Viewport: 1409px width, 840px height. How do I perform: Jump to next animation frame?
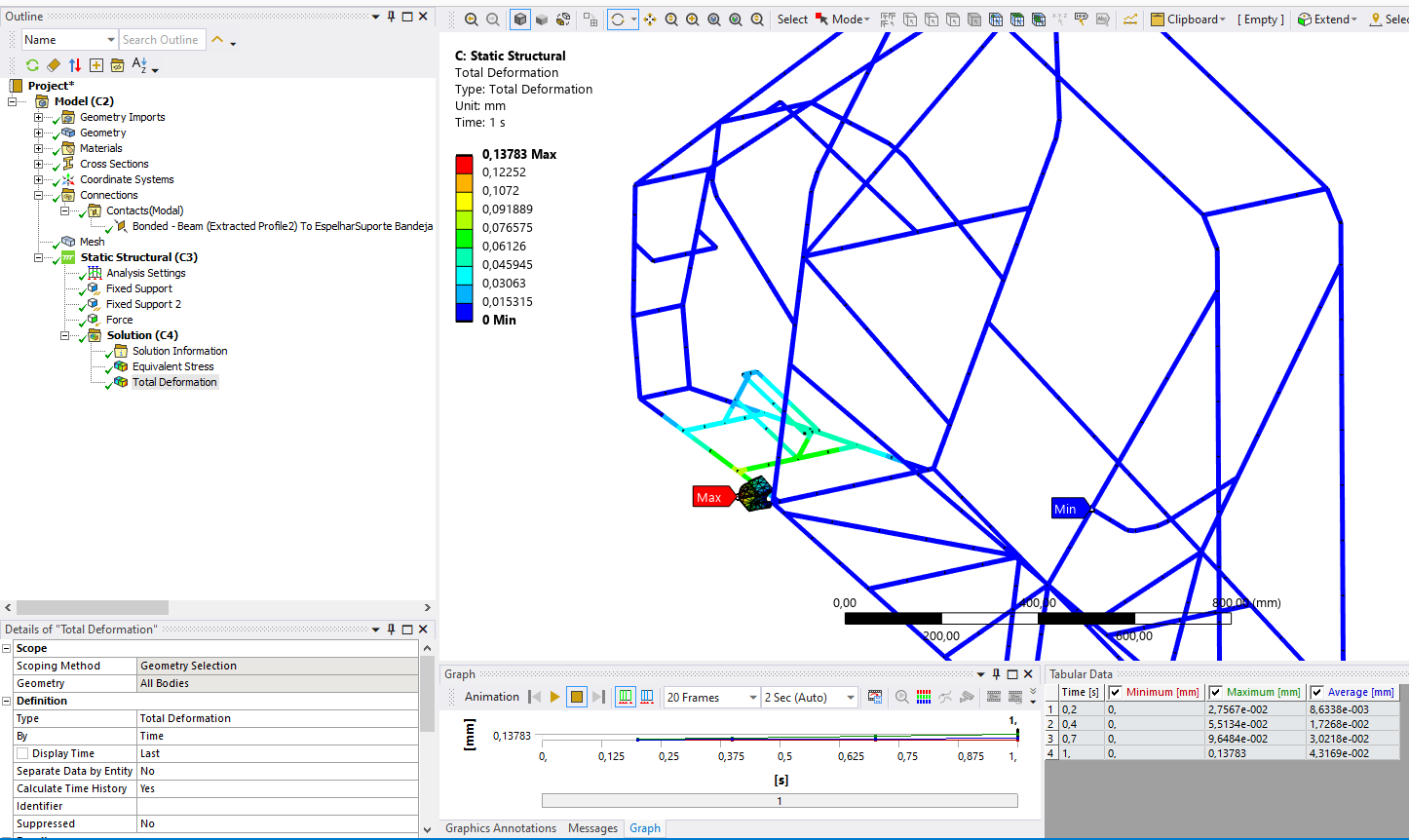pyautogui.click(x=598, y=697)
